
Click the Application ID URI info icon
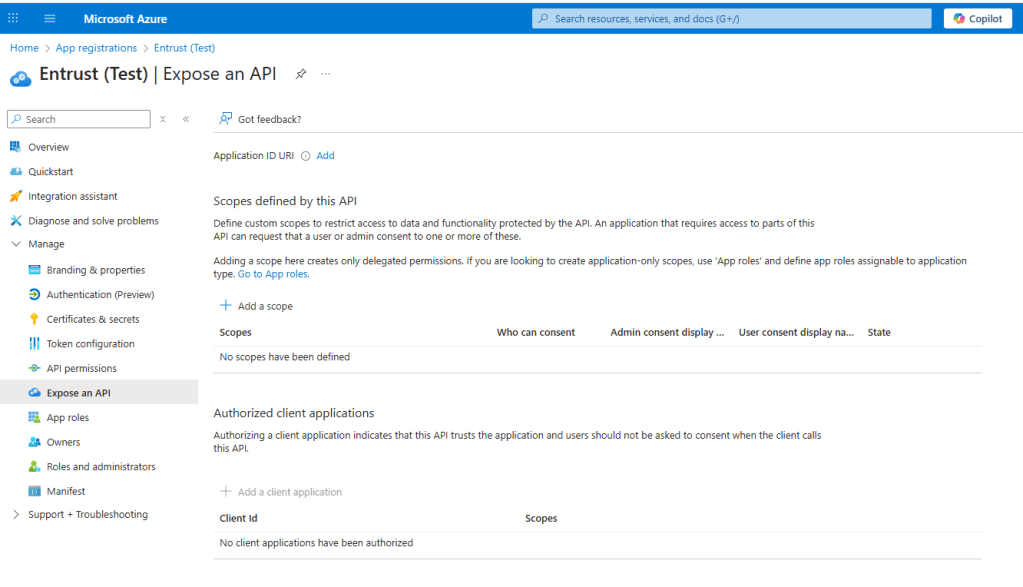click(305, 156)
